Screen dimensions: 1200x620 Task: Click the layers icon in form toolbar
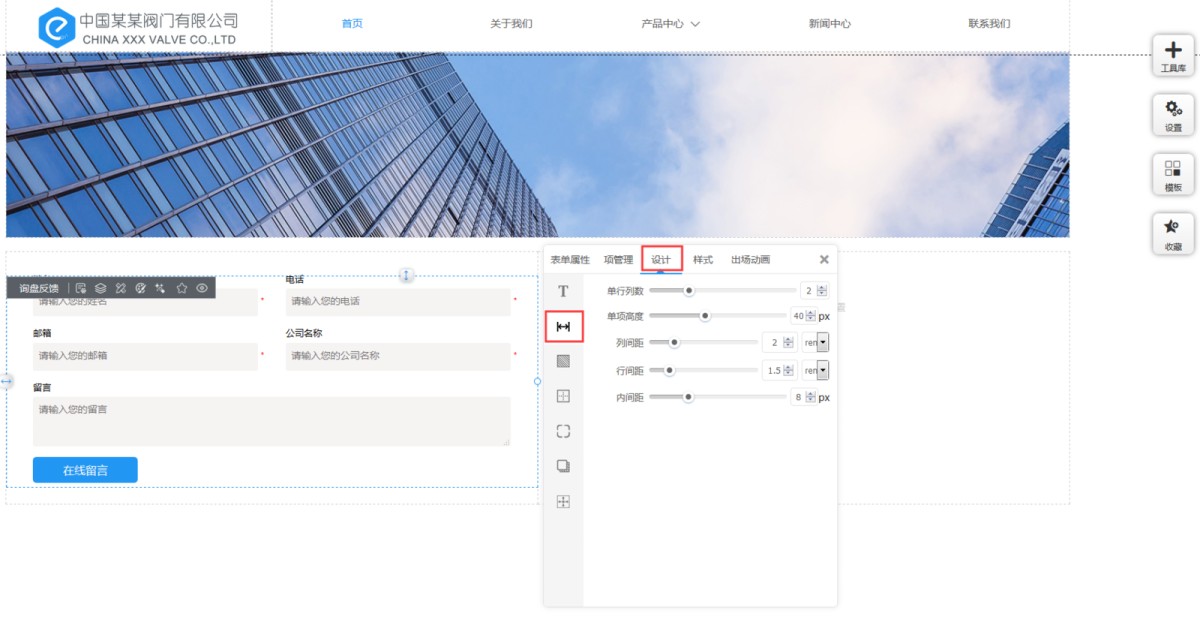point(100,288)
